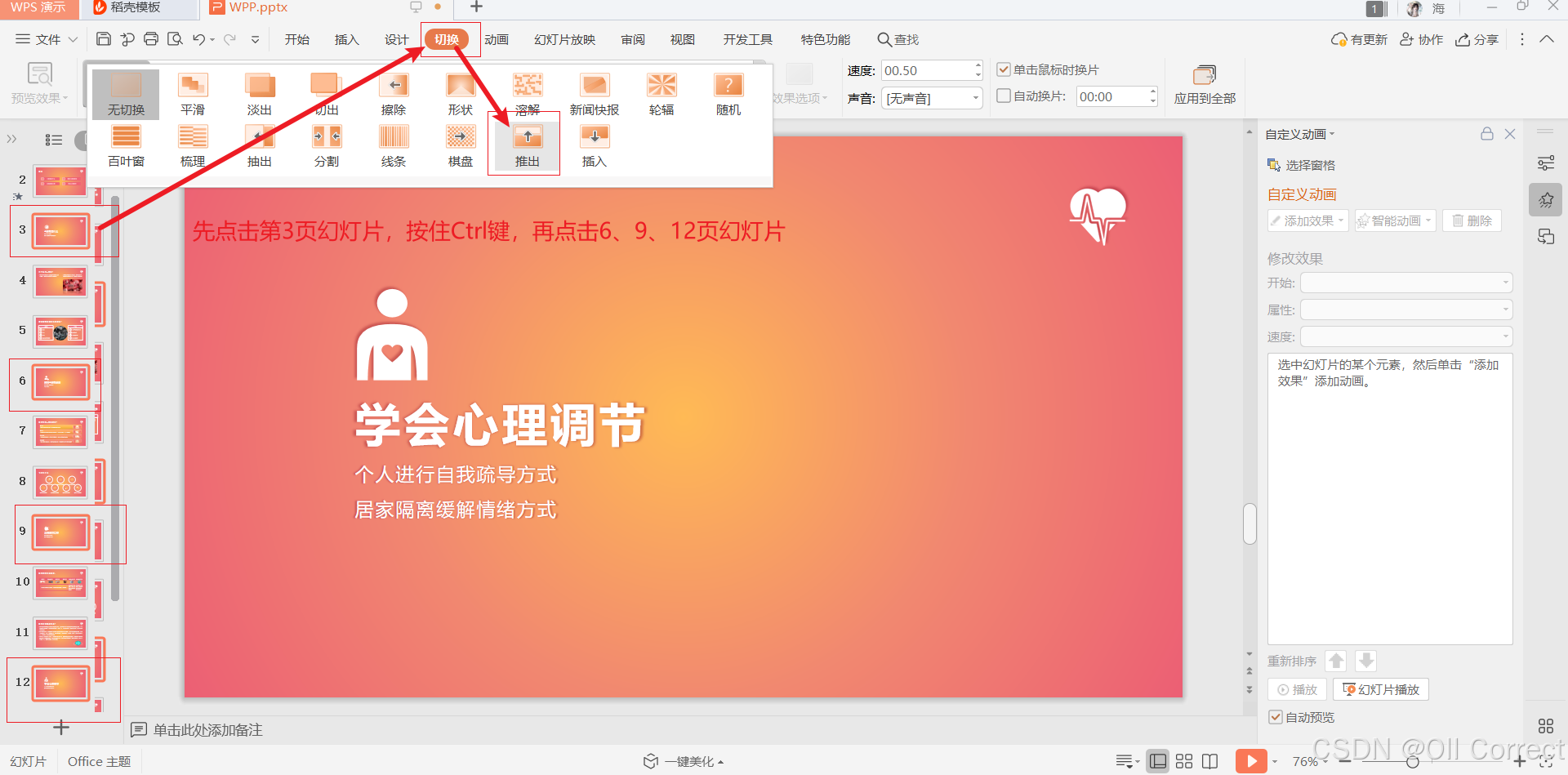Open the 一键美化 popup menu
Image resolution: width=1568 pixels, height=775 pixels.
point(684,761)
